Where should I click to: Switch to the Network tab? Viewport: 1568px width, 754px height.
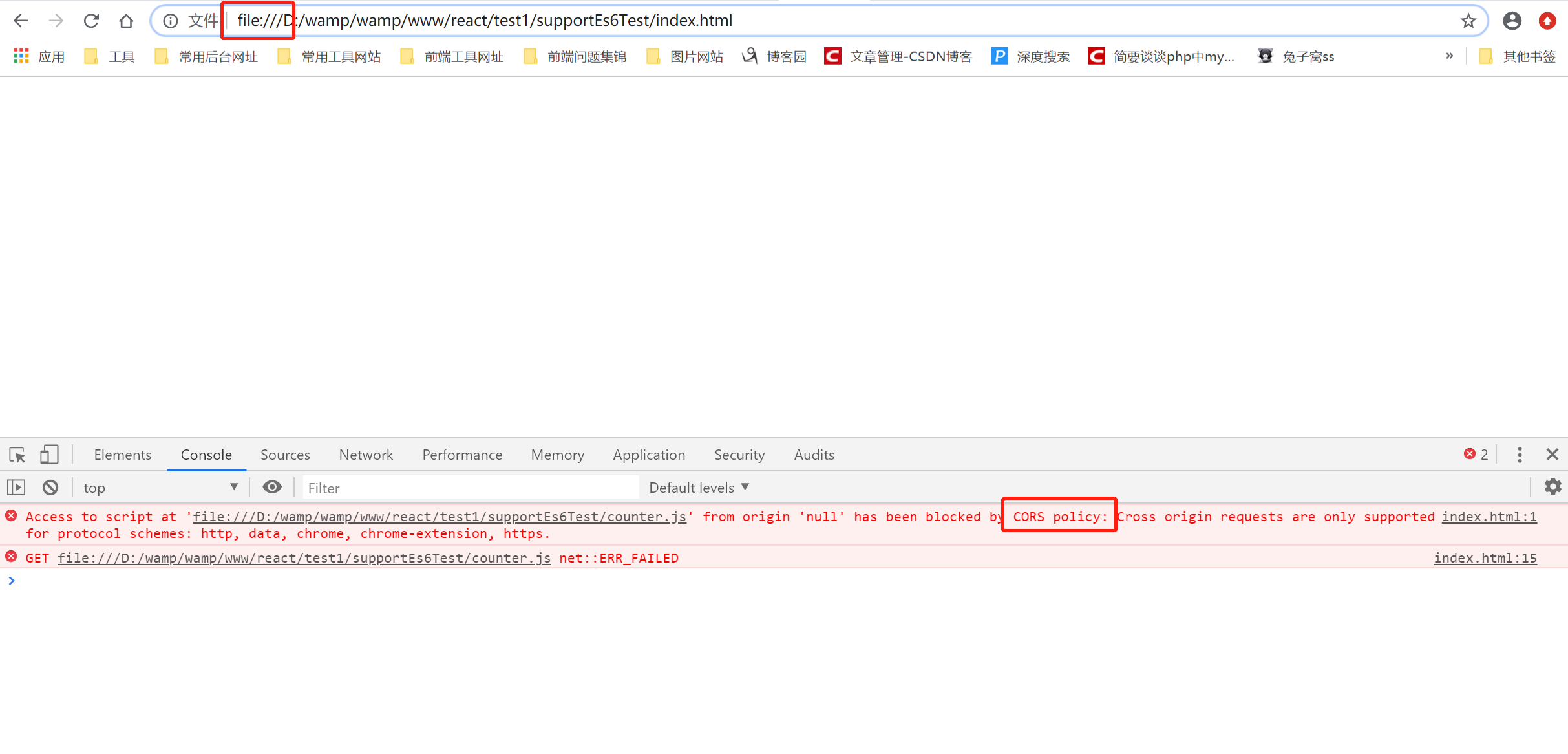[x=366, y=455]
